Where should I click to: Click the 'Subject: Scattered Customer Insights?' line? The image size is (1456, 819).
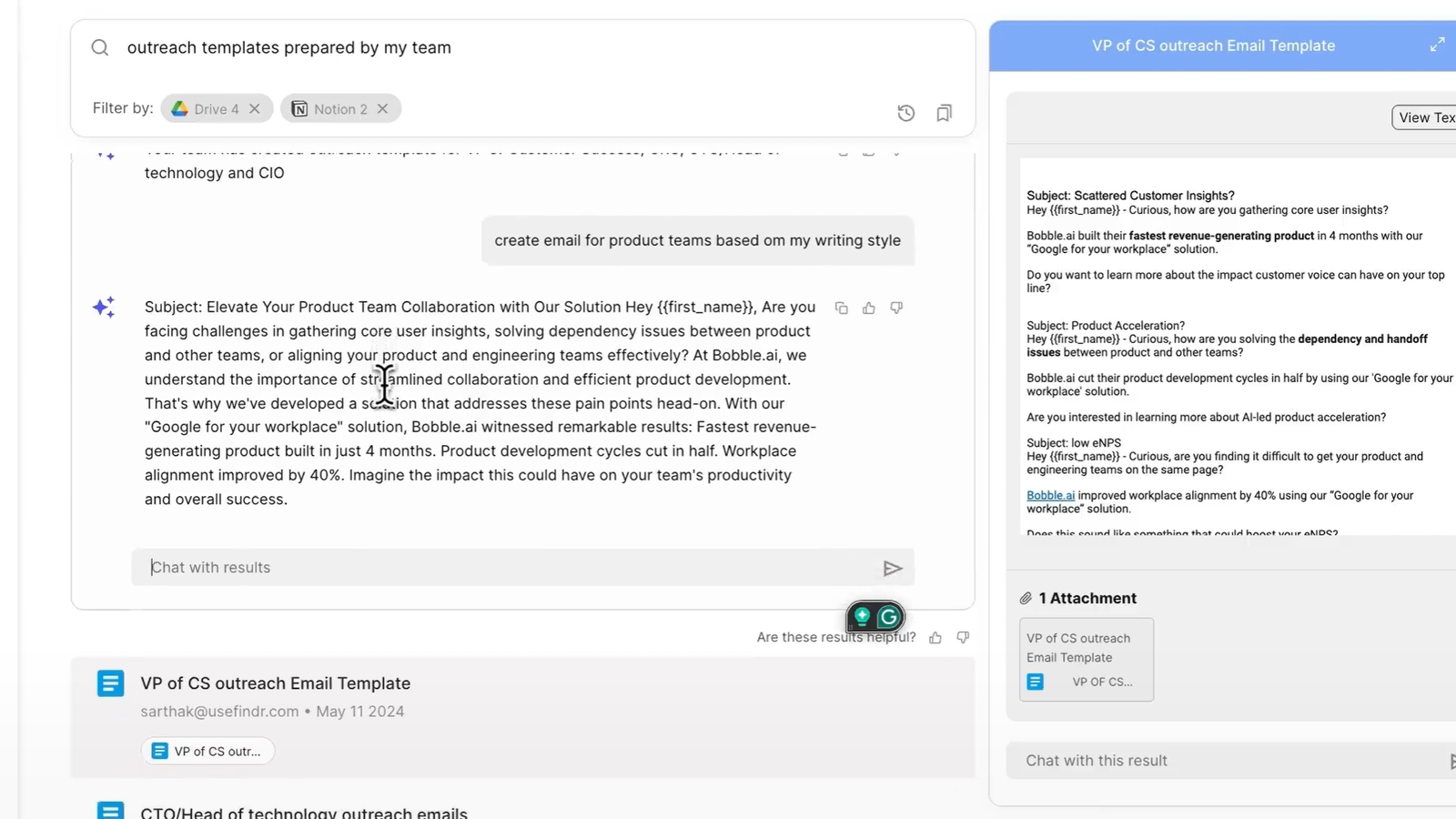click(1130, 196)
